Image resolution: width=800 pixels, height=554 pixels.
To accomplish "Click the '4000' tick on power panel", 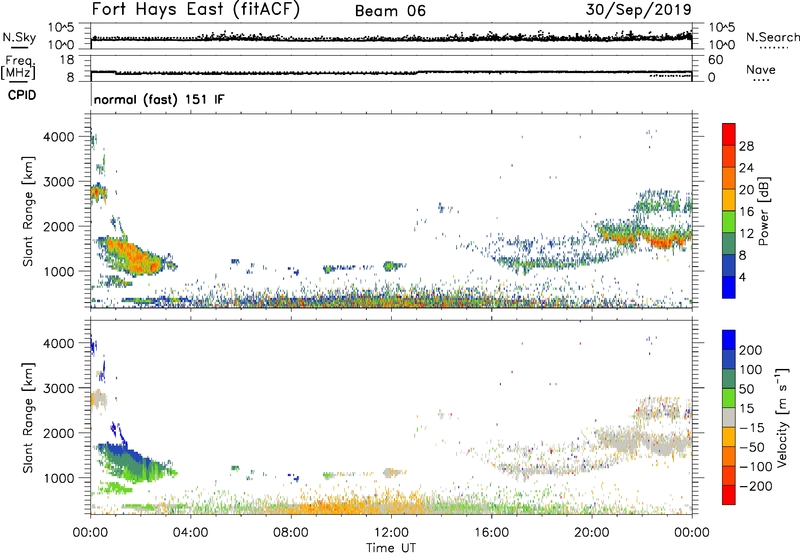I will 58,137.
